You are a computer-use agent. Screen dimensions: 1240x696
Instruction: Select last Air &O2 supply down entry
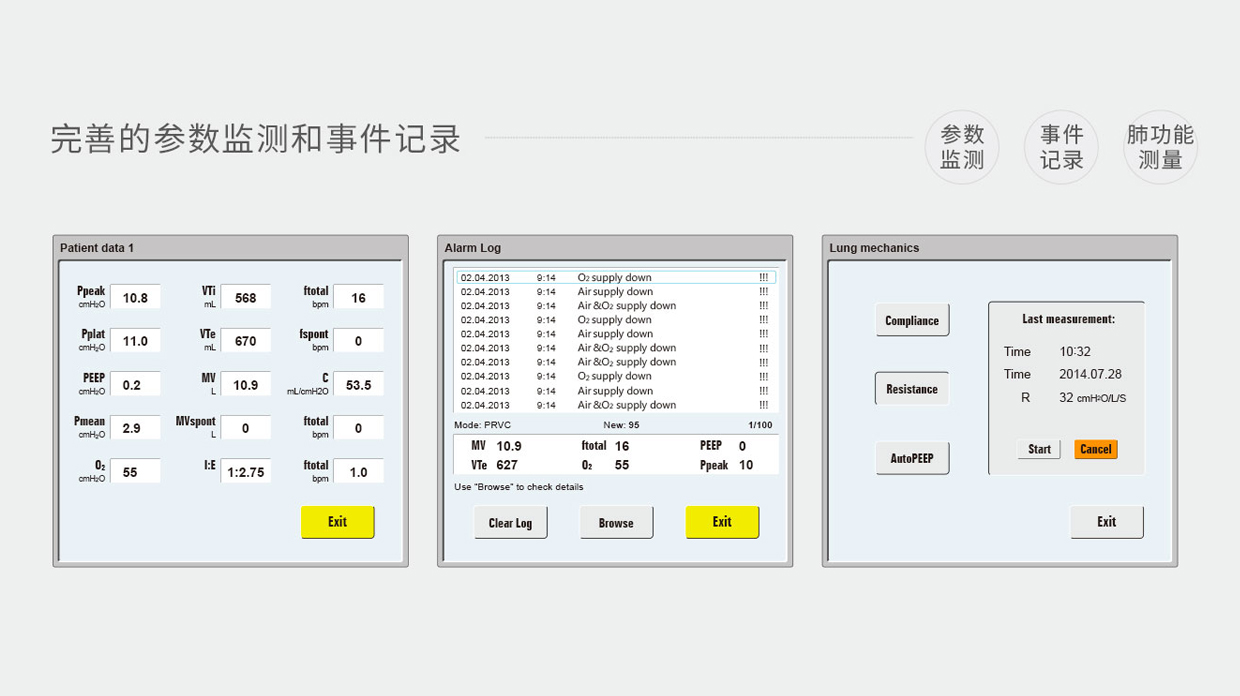coord(615,405)
